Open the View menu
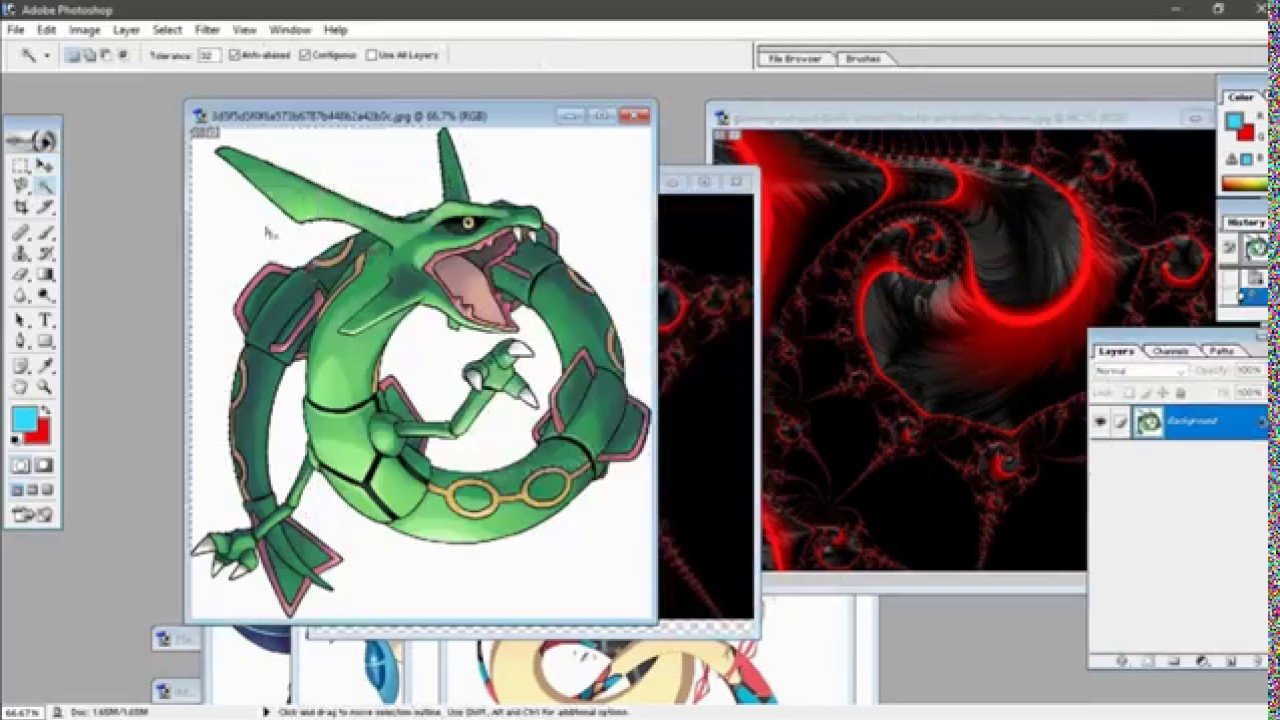Viewport: 1280px width, 720px height. pos(244,30)
